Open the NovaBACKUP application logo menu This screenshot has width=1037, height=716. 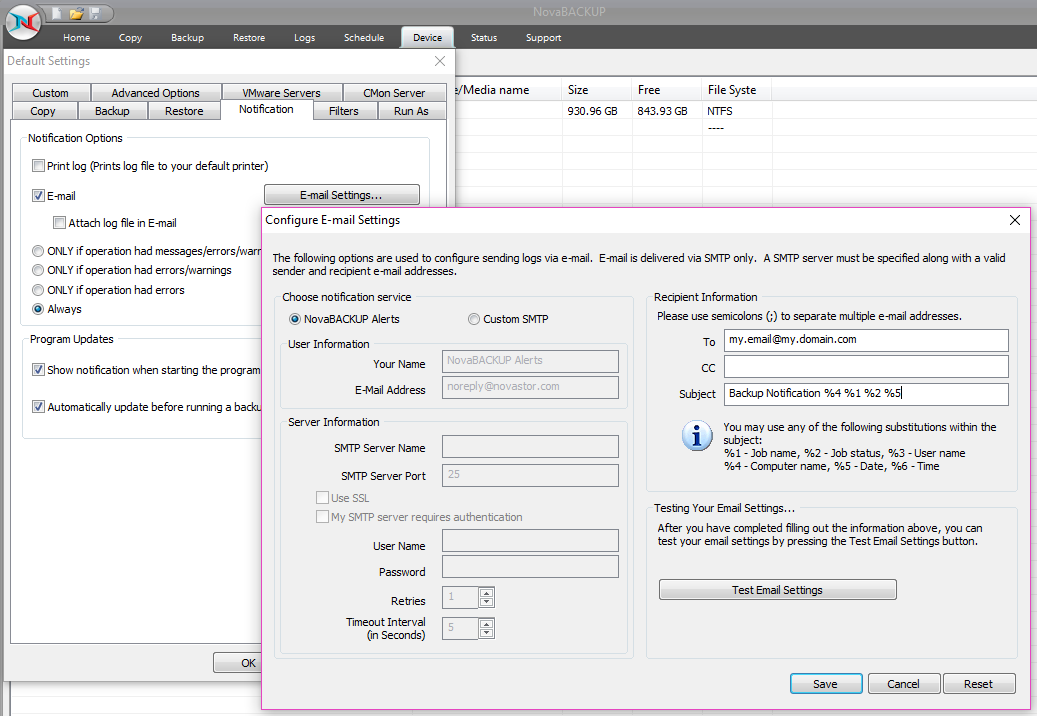pyautogui.click(x=23, y=22)
